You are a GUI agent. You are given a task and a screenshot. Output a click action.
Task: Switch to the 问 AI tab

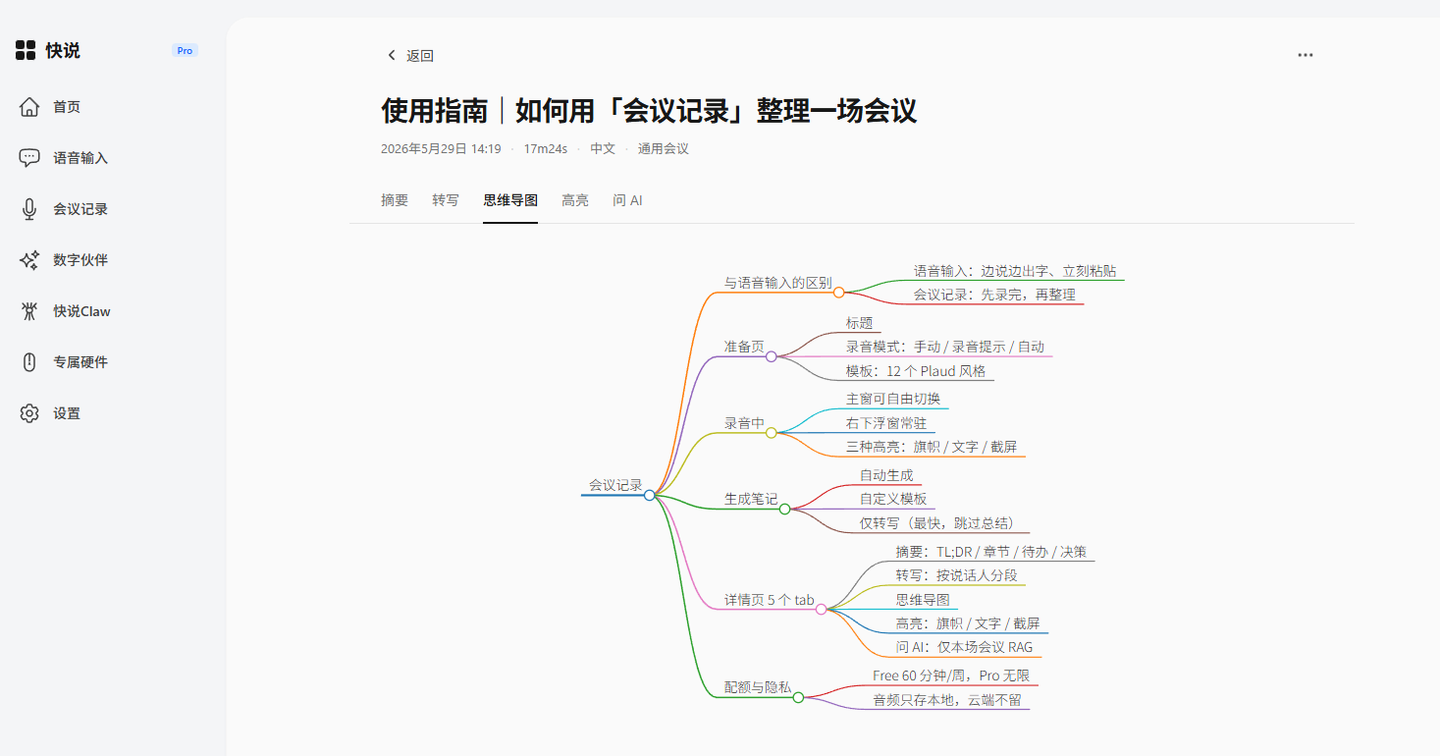628,200
